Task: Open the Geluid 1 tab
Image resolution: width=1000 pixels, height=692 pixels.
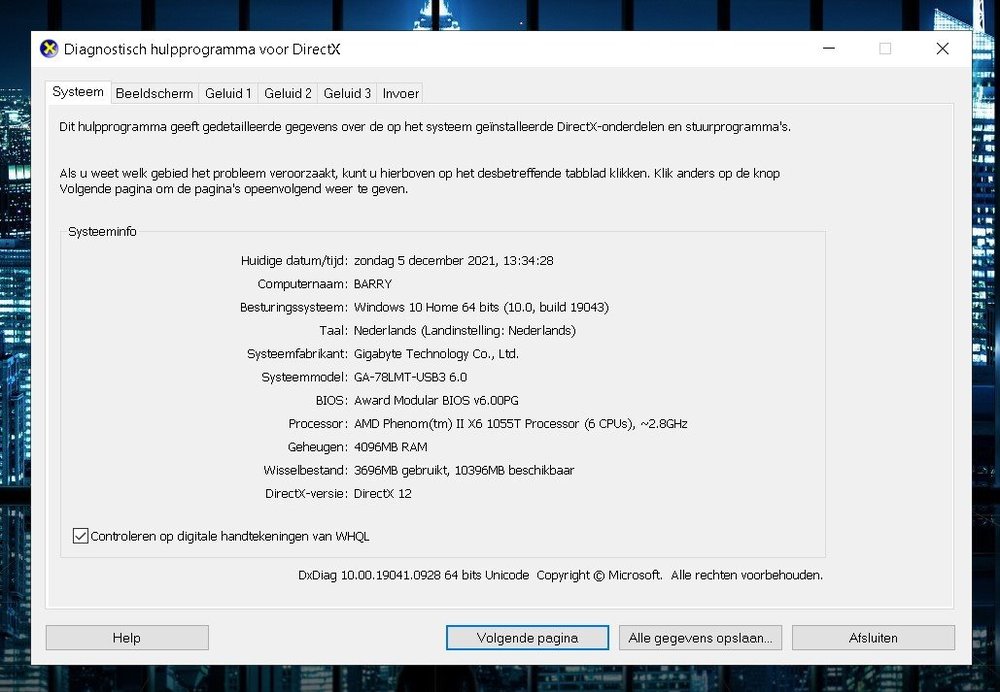Action: point(228,93)
